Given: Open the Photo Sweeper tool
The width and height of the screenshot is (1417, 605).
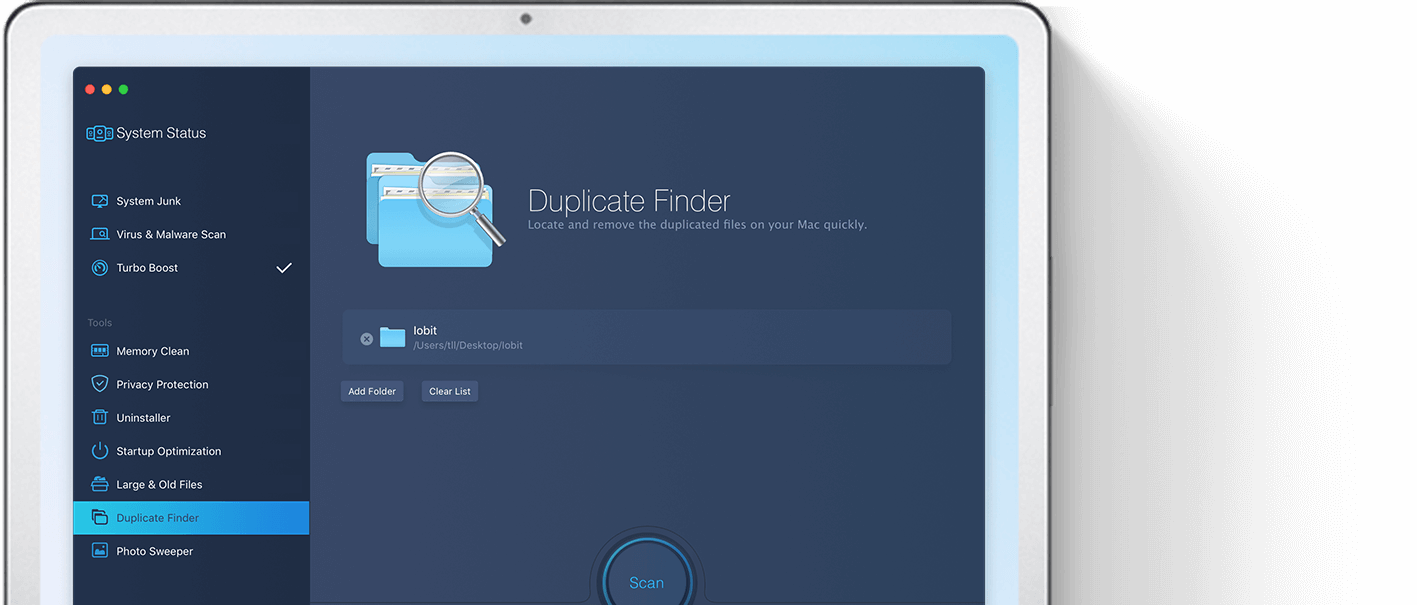Looking at the screenshot, I should [155, 551].
